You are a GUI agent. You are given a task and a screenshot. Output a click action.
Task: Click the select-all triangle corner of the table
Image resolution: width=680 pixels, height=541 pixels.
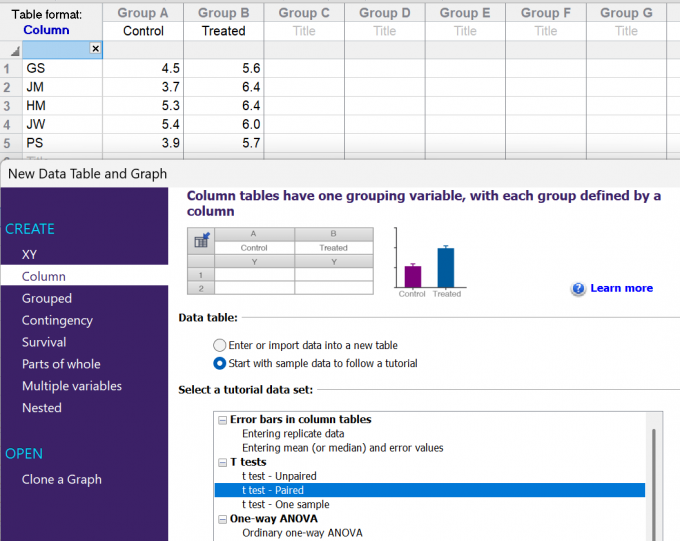click(15, 52)
